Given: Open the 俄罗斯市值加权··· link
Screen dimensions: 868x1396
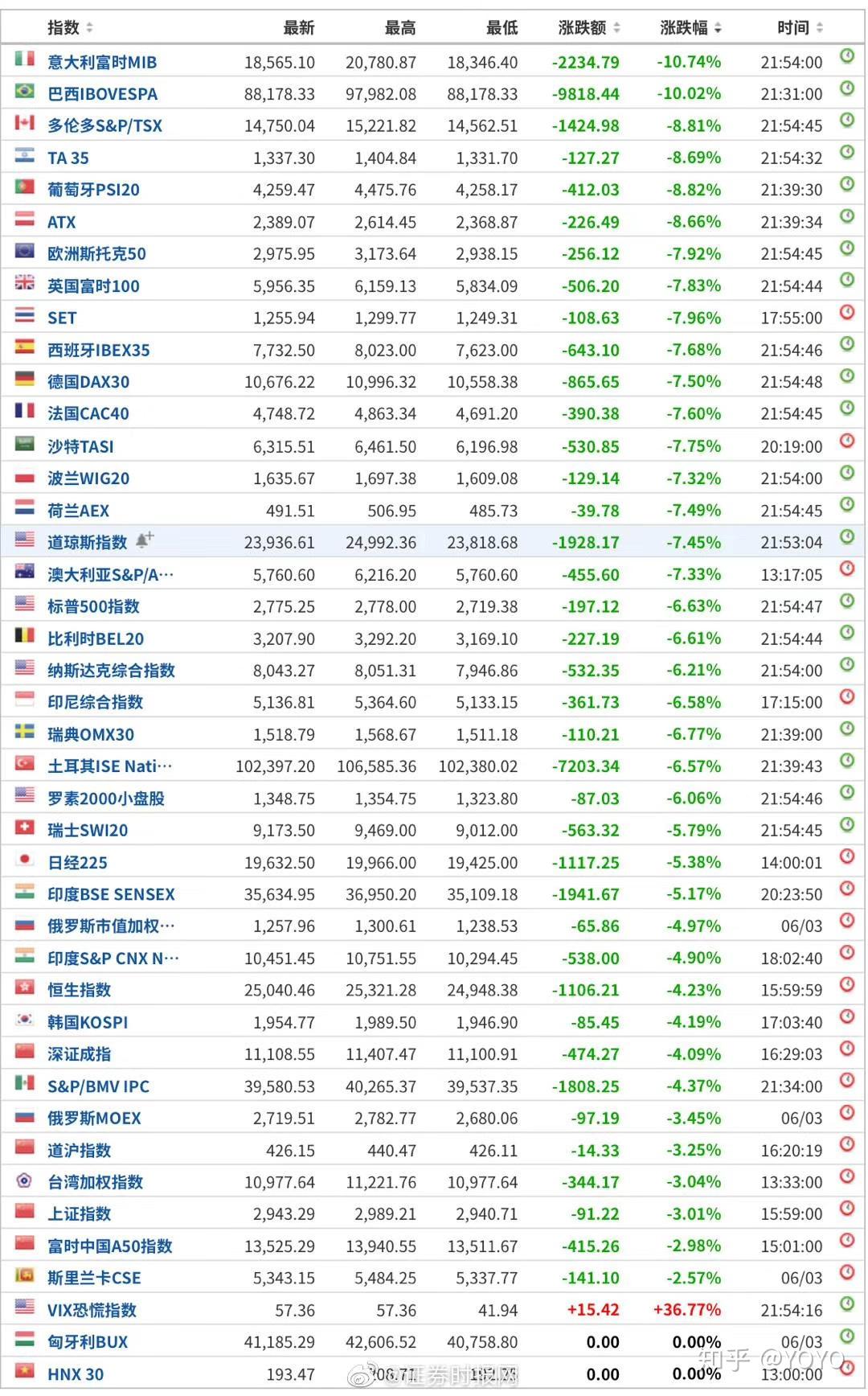Looking at the screenshot, I should click(111, 926).
